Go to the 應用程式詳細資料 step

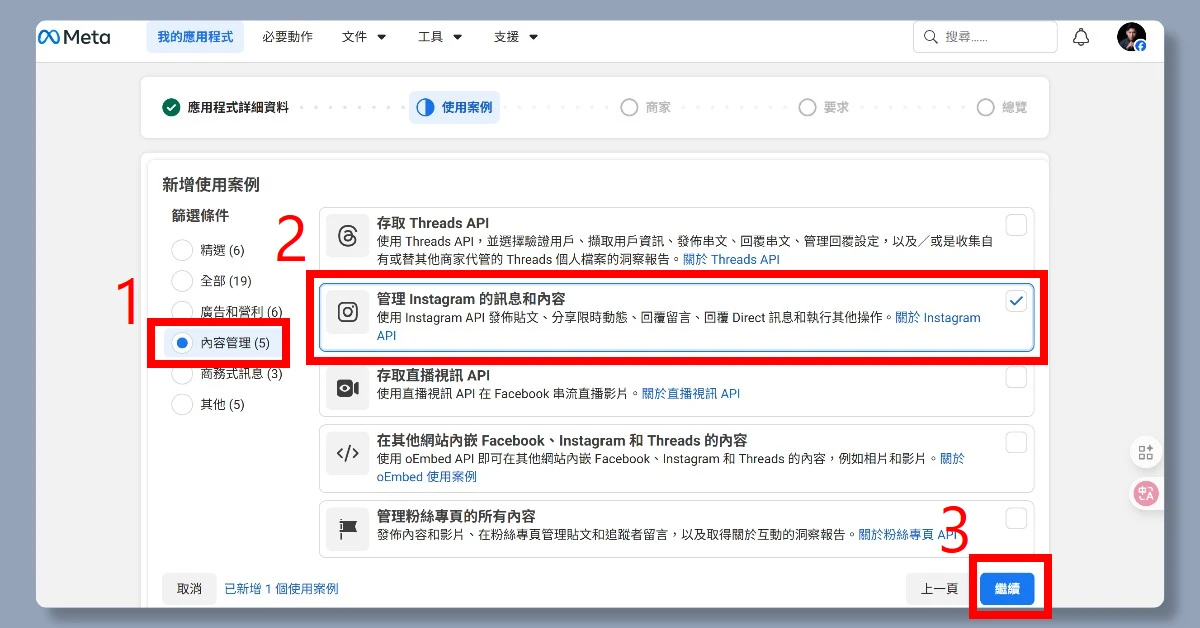point(226,107)
